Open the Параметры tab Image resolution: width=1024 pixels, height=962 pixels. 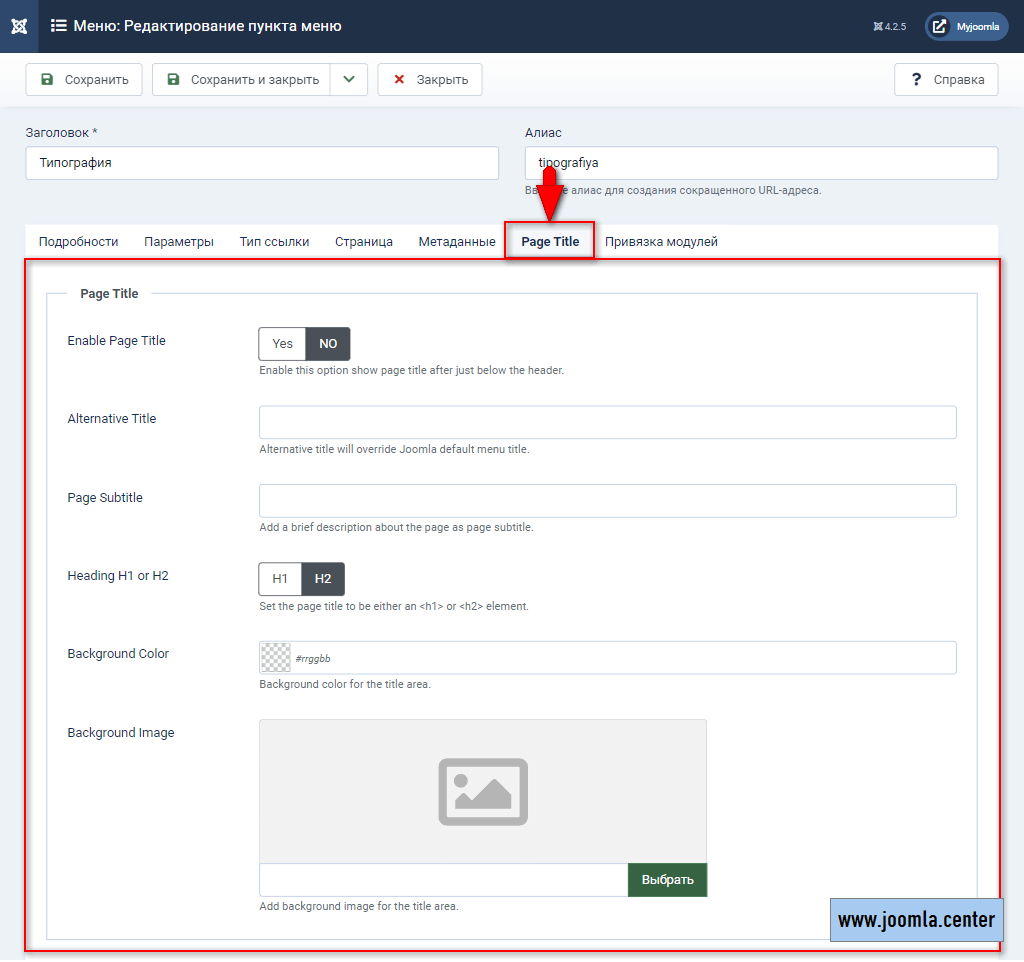tap(179, 242)
